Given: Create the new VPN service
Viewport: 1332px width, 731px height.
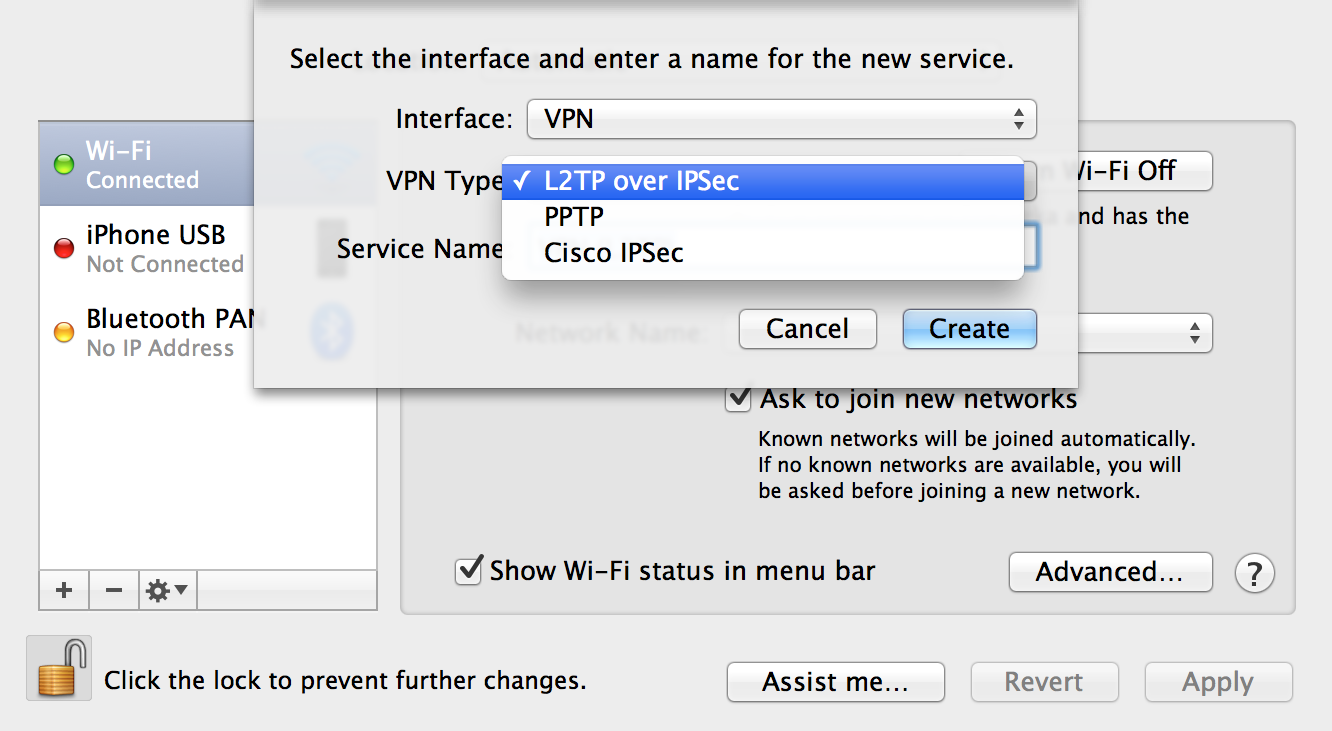Looking at the screenshot, I should pyautogui.click(x=968, y=329).
